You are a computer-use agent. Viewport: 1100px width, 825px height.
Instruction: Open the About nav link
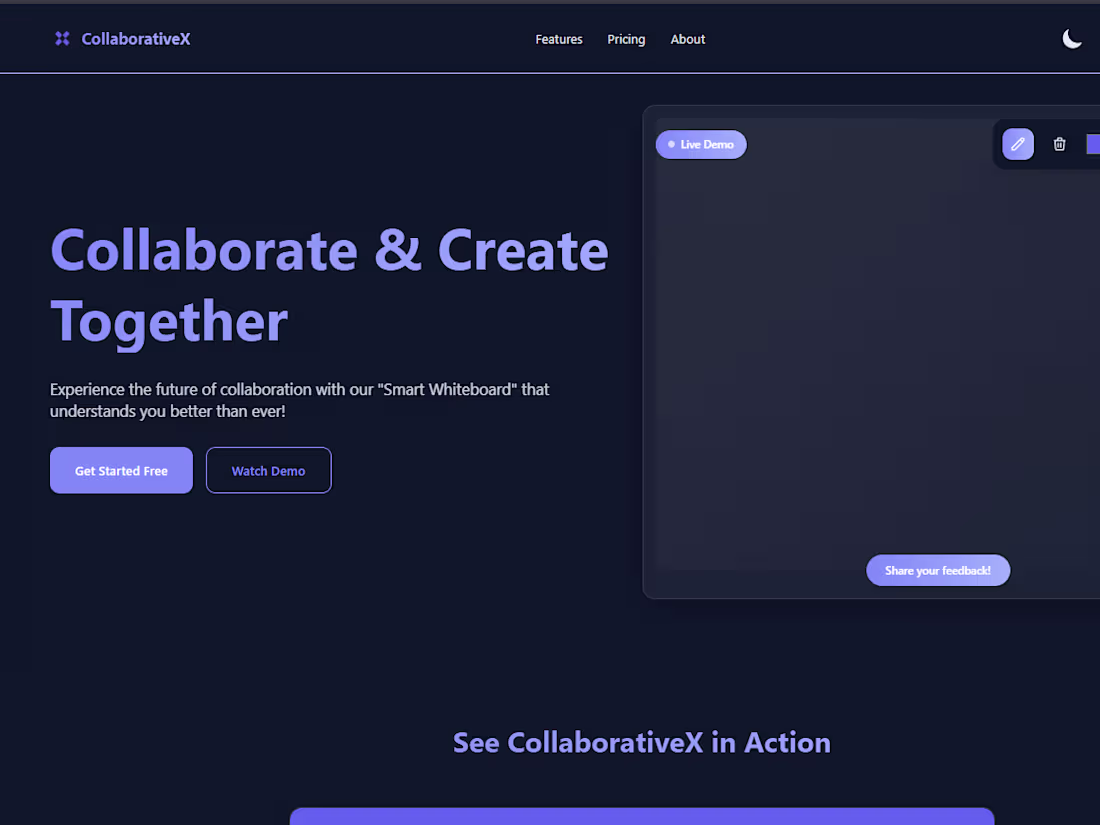(688, 39)
